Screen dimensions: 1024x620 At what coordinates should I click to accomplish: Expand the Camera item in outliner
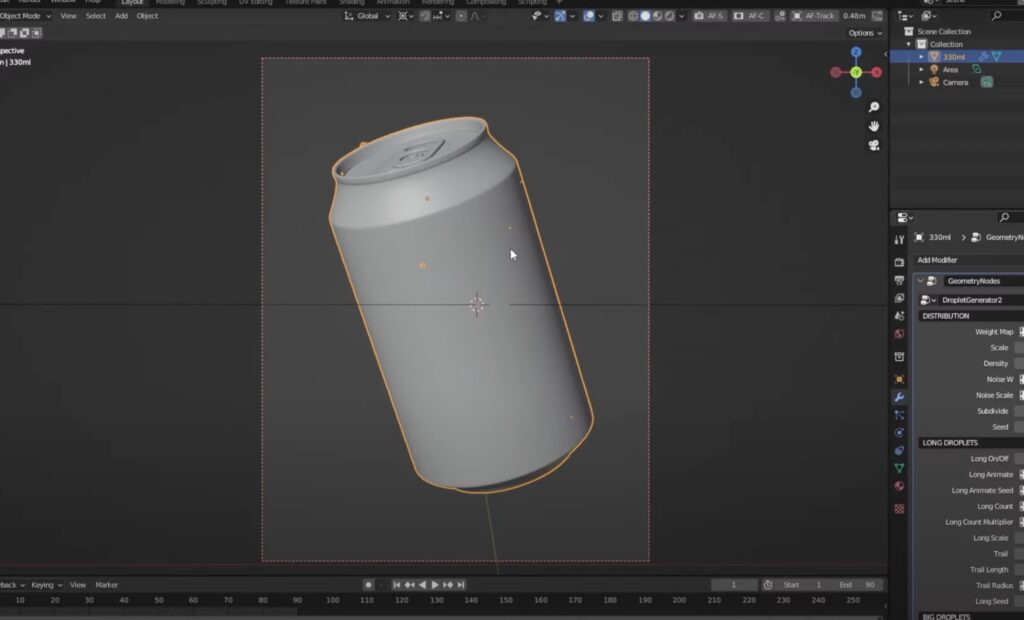pyautogui.click(x=921, y=82)
